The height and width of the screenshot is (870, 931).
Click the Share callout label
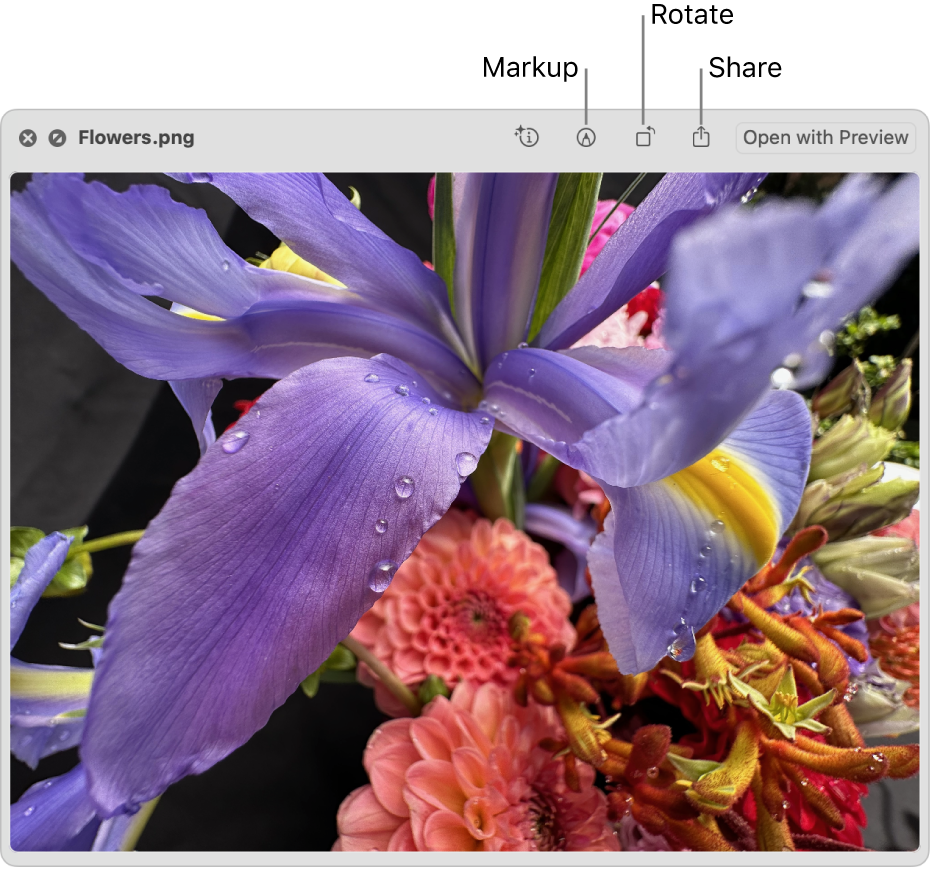pos(746,68)
